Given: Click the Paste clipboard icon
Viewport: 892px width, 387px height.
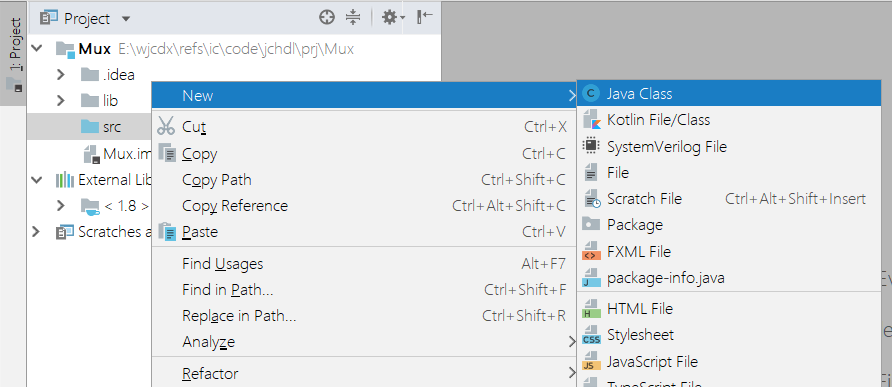Looking at the screenshot, I should 168,232.
